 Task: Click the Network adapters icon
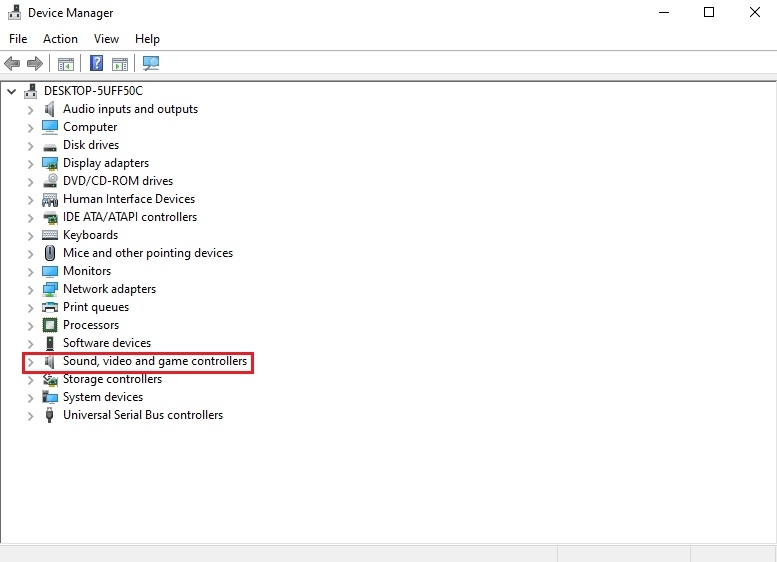50,289
